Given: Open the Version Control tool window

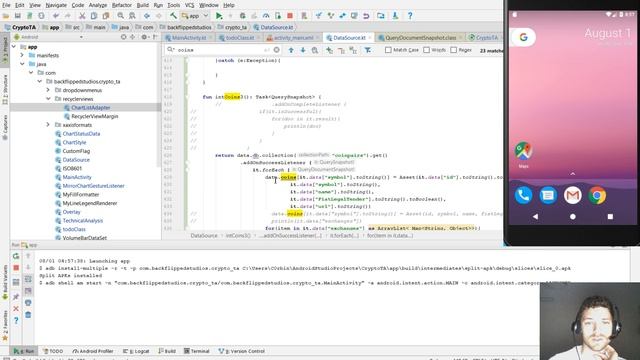Looking at the screenshot, I should (242, 351).
